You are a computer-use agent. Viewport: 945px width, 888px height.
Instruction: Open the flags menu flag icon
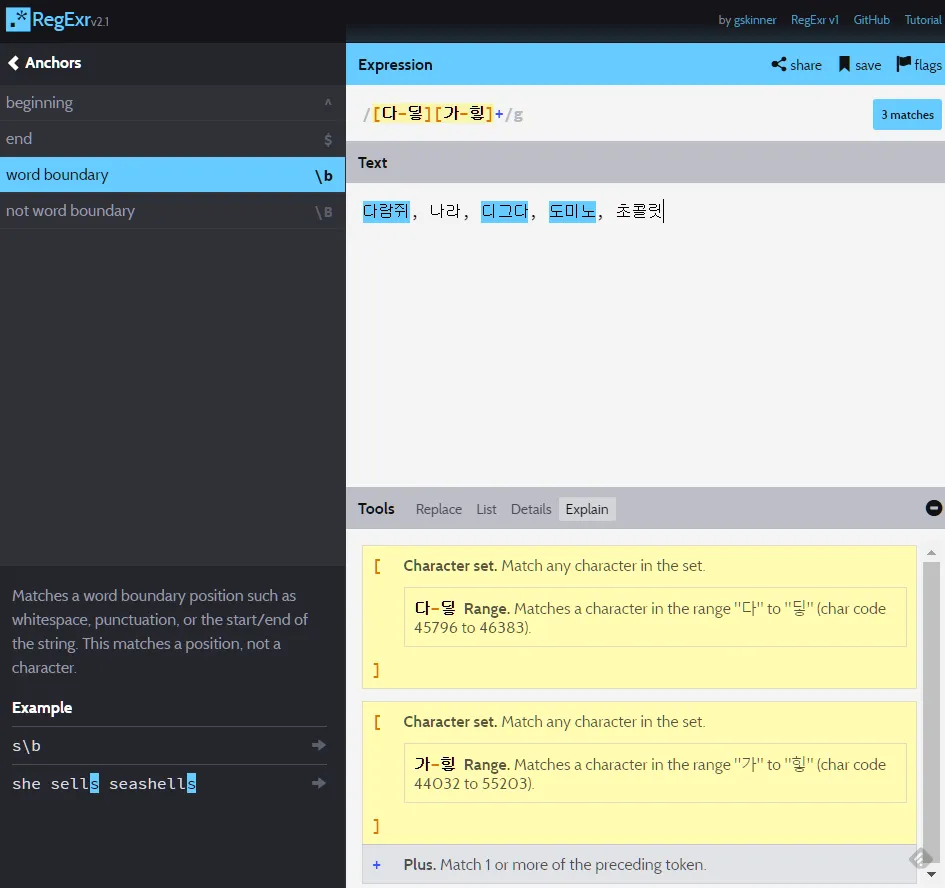coord(903,64)
